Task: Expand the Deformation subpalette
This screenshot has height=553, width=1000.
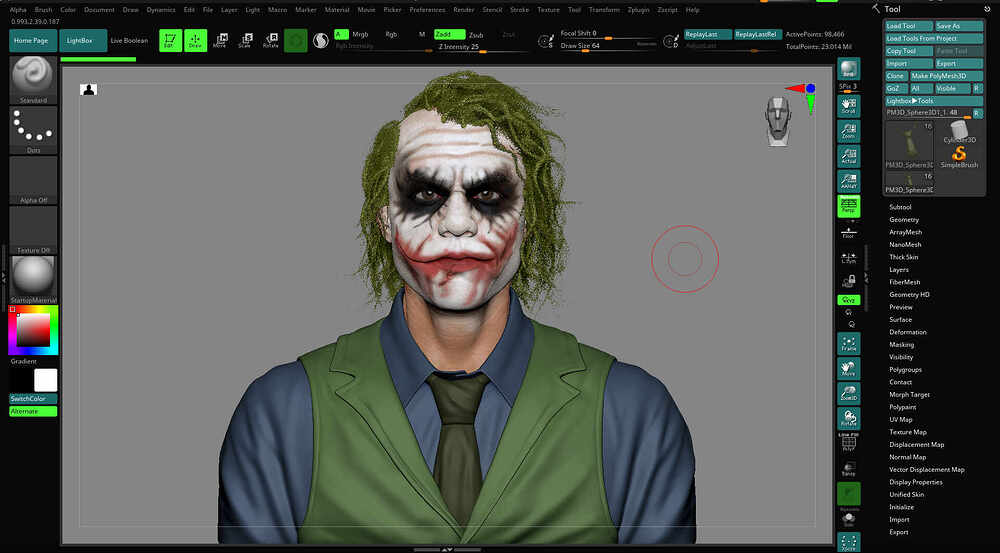Action: 908,332
